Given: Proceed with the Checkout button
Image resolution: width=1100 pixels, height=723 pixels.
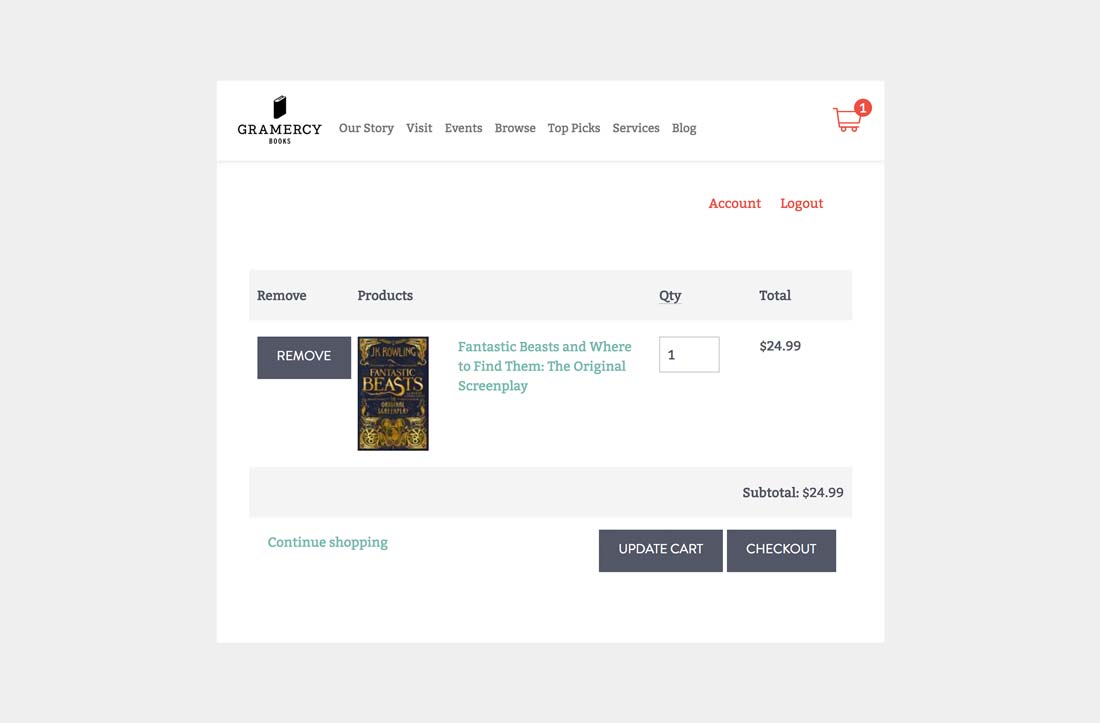Looking at the screenshot, I should click(x=781, y=550).
